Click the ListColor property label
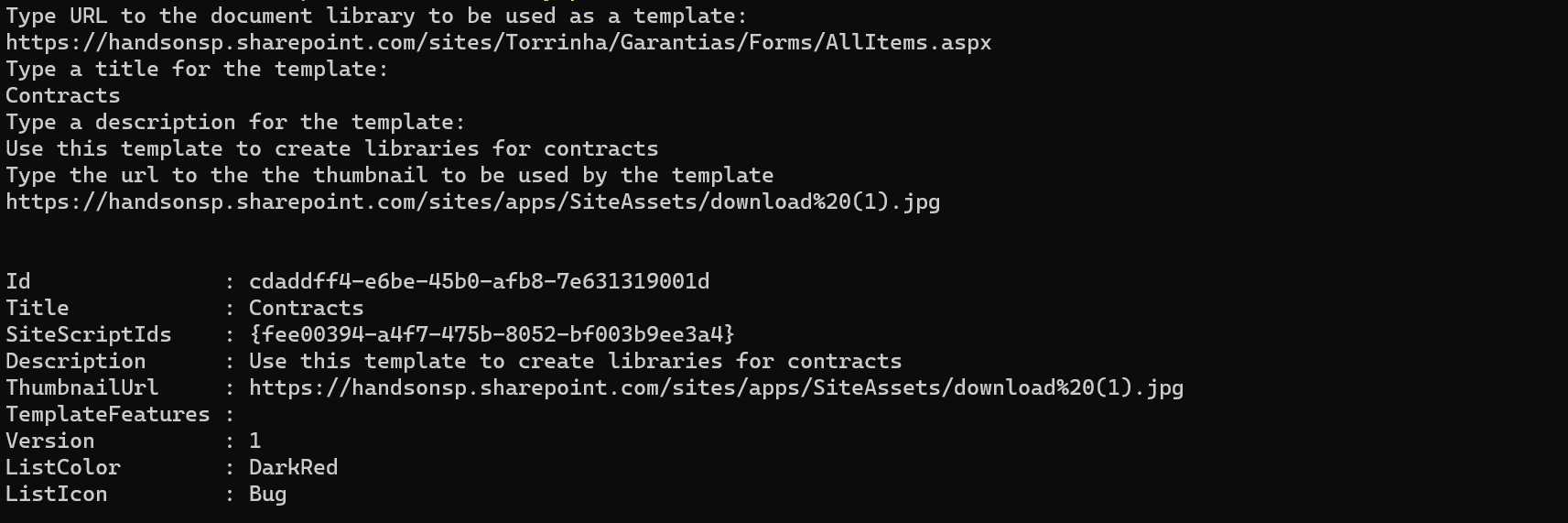This screenshot has width=1568, height=523. point(62,467)
